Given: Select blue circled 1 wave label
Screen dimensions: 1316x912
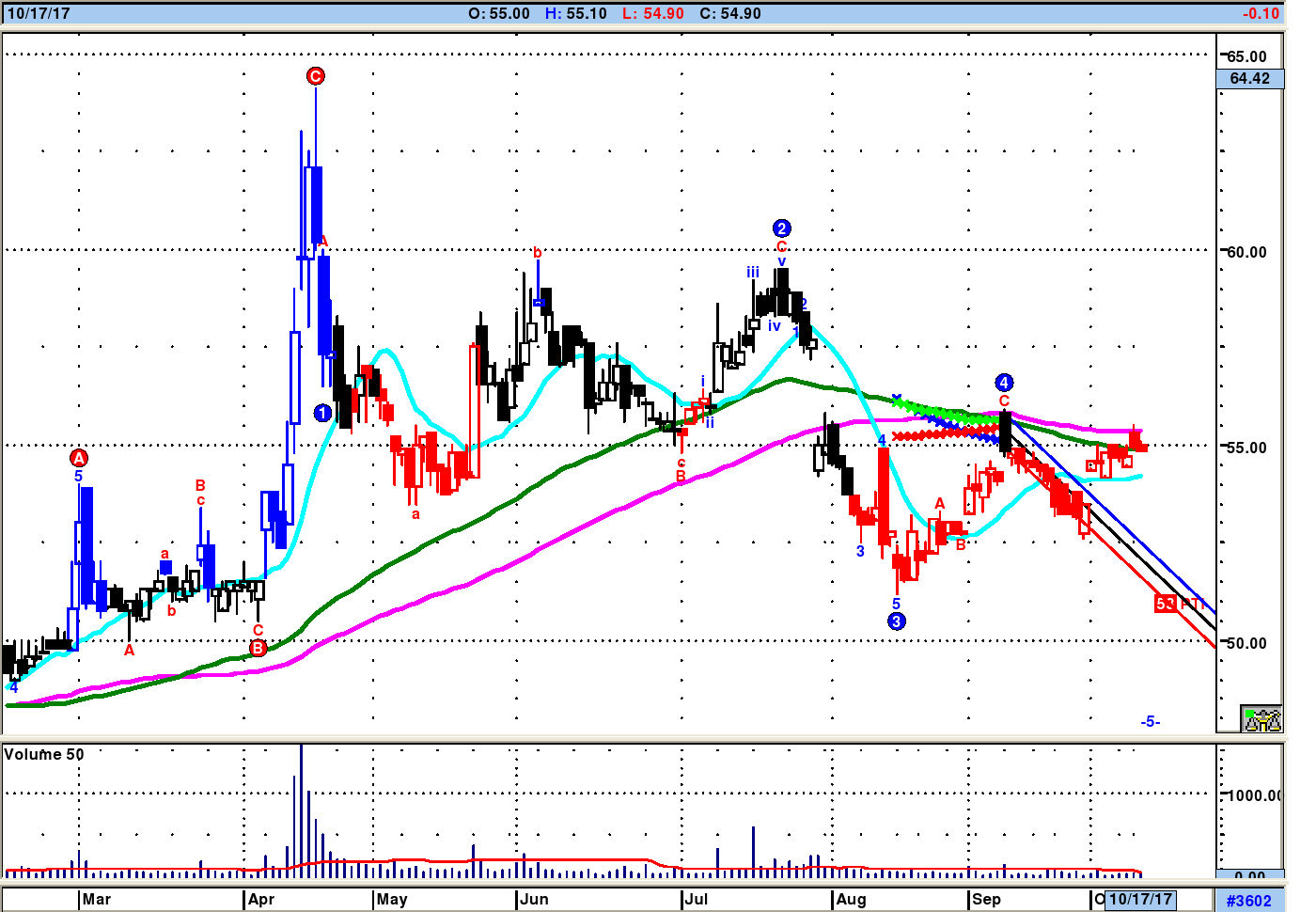Looking at the screenshot, I should (322, 413).
